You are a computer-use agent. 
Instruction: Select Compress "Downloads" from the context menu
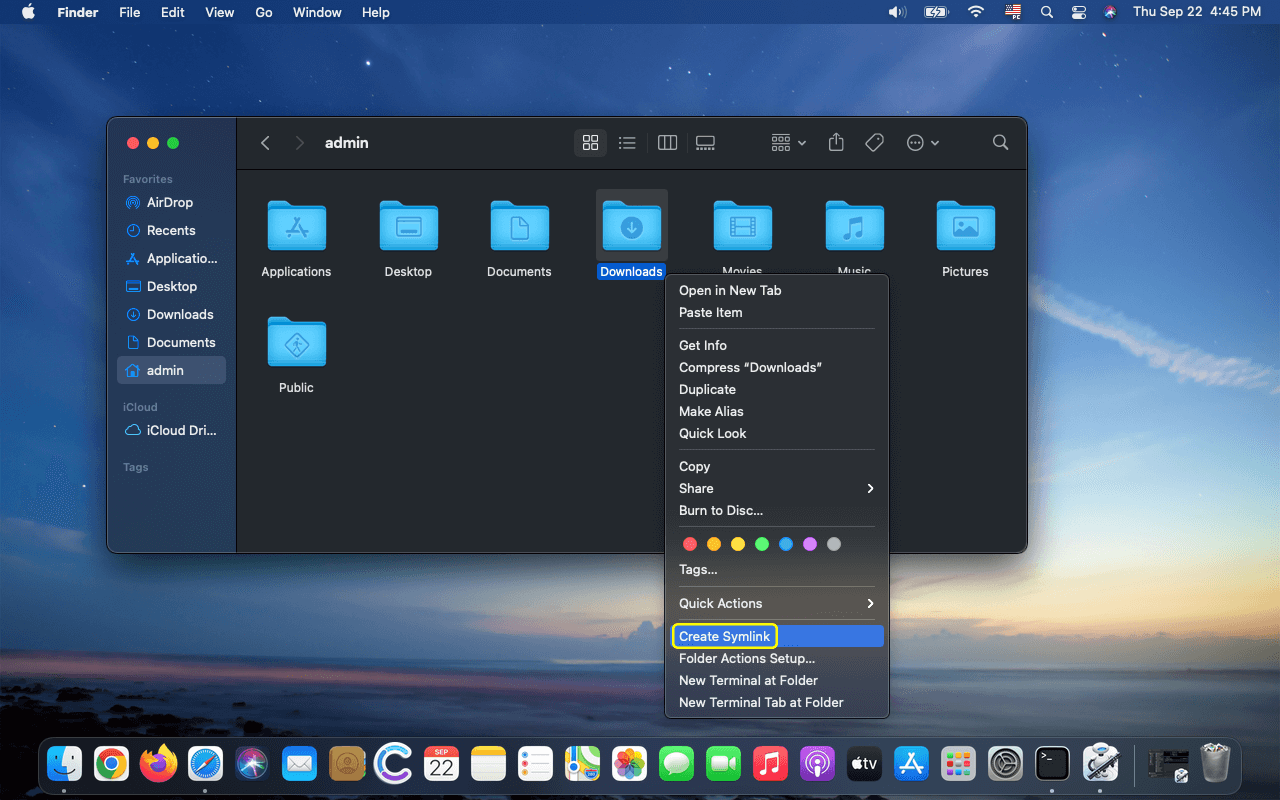pos(750,367)
